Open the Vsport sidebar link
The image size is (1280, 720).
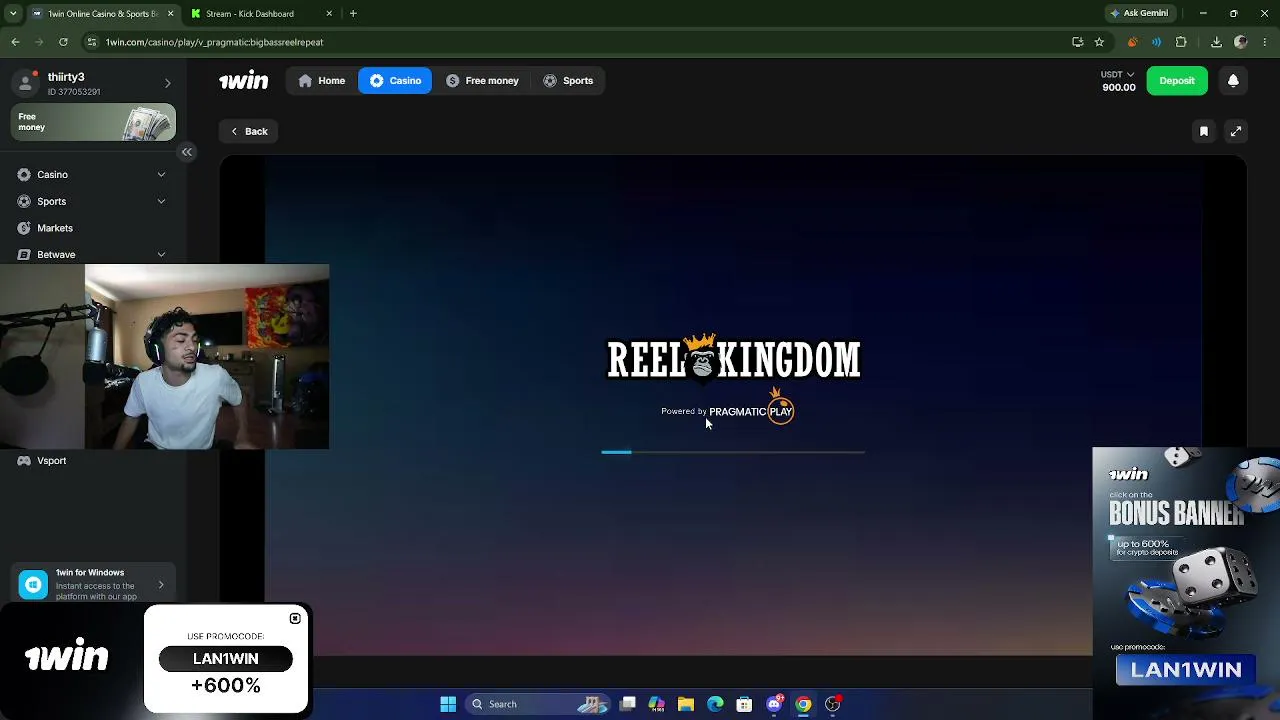tap(52, 461)
